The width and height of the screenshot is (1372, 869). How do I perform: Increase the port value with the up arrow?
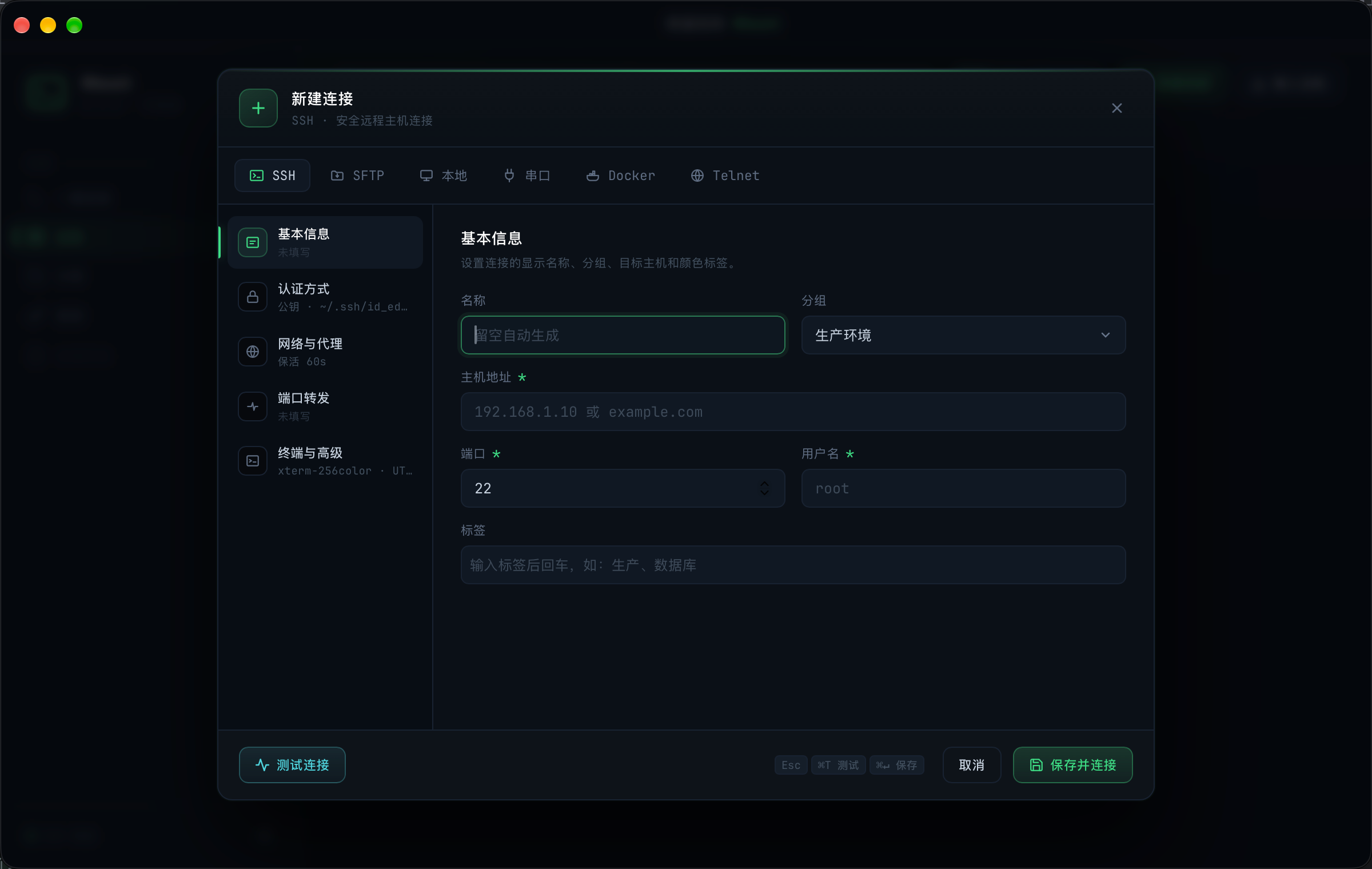764,484
